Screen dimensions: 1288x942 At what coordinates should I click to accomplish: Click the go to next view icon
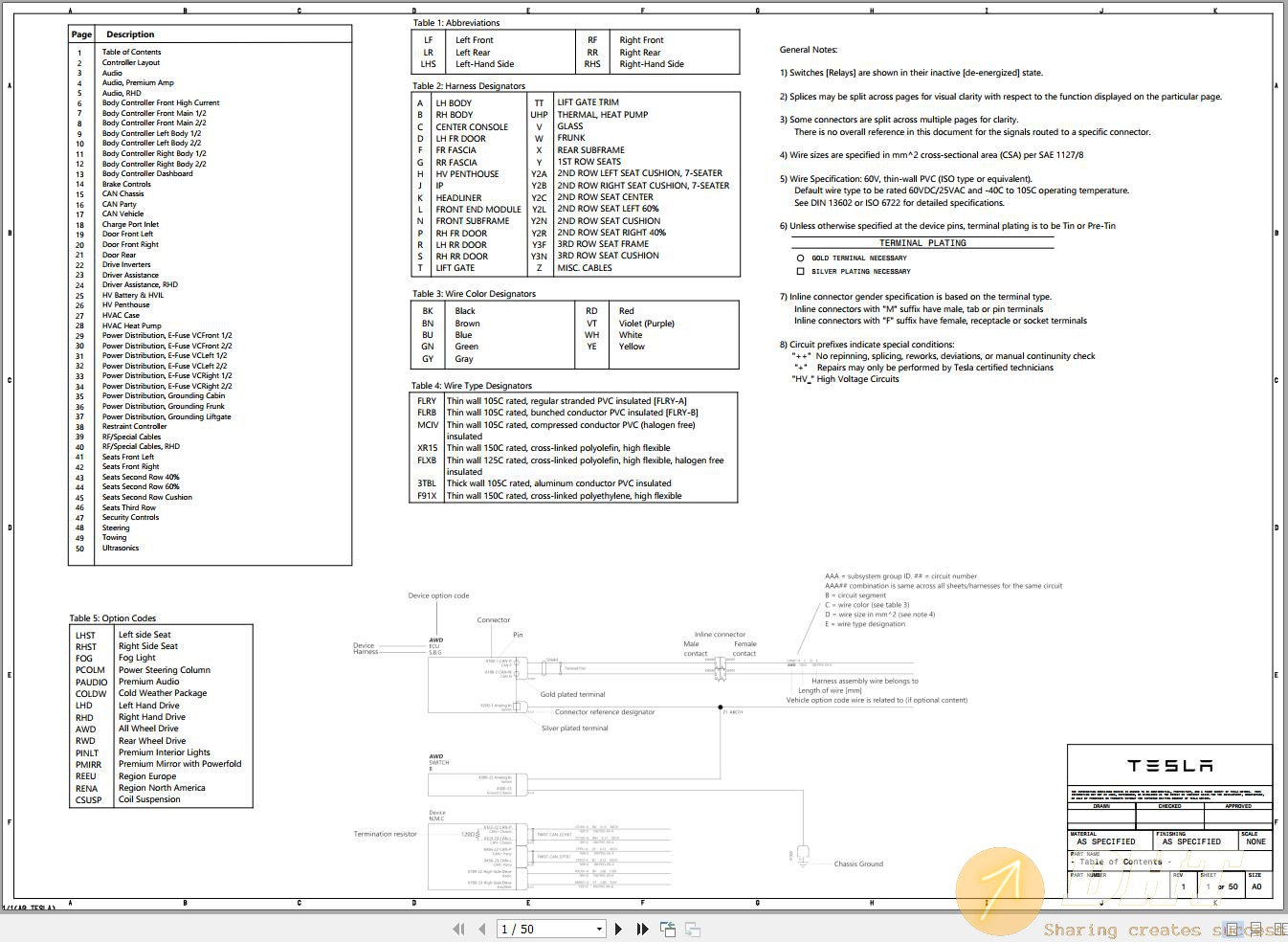693,929
